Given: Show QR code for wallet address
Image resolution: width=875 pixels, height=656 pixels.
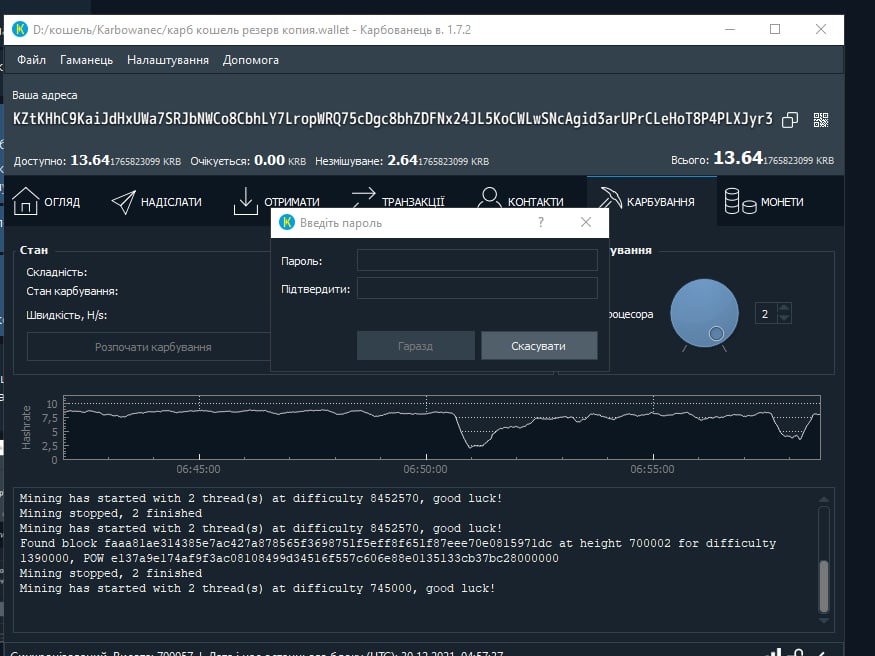Looking at the screenshot, I should tap(821, 120).
